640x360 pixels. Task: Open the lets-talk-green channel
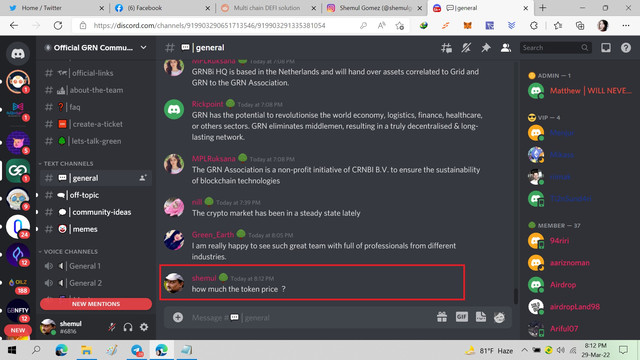coord(96,141)
